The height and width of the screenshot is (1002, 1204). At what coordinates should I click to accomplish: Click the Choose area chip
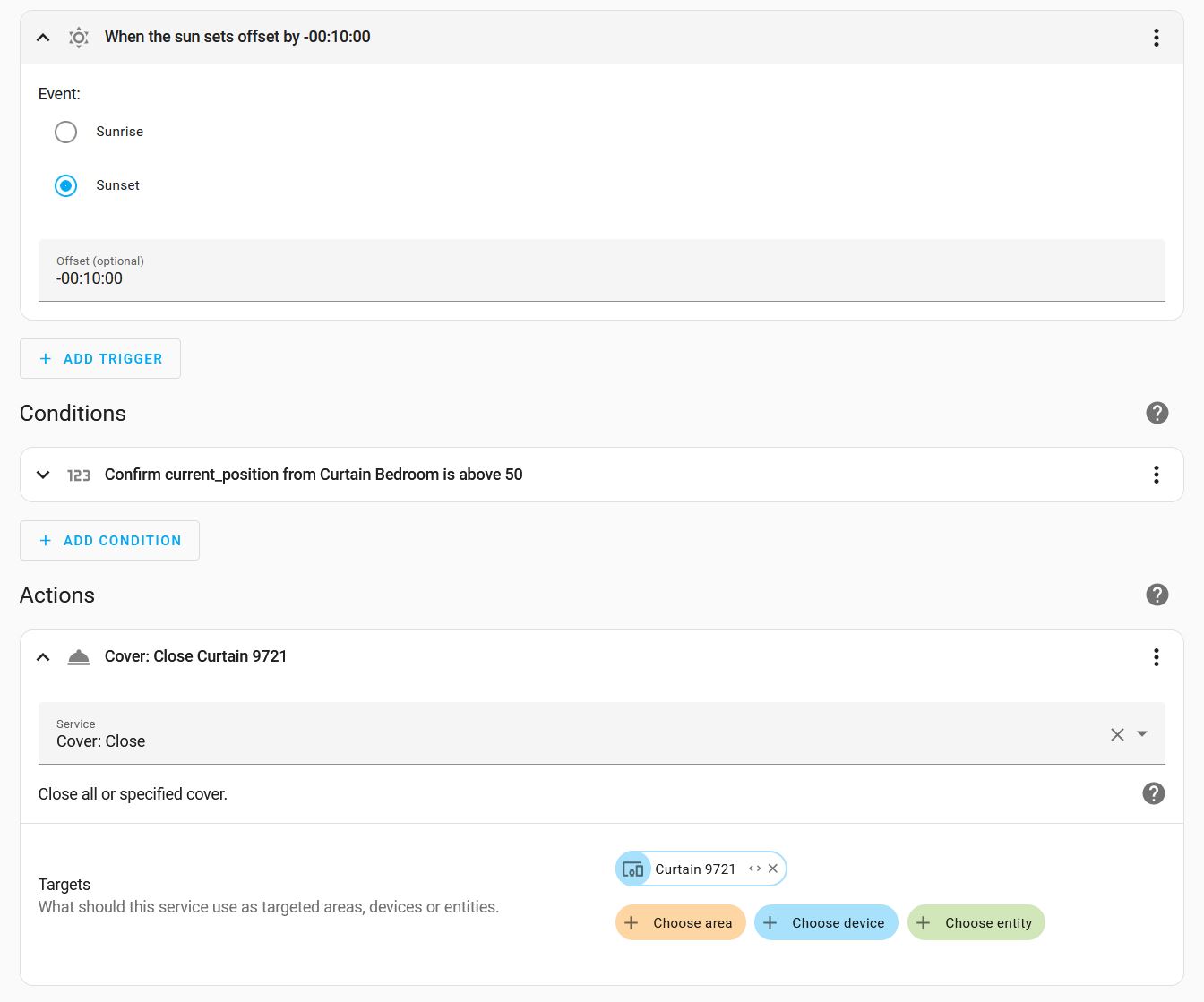(680, 922)
